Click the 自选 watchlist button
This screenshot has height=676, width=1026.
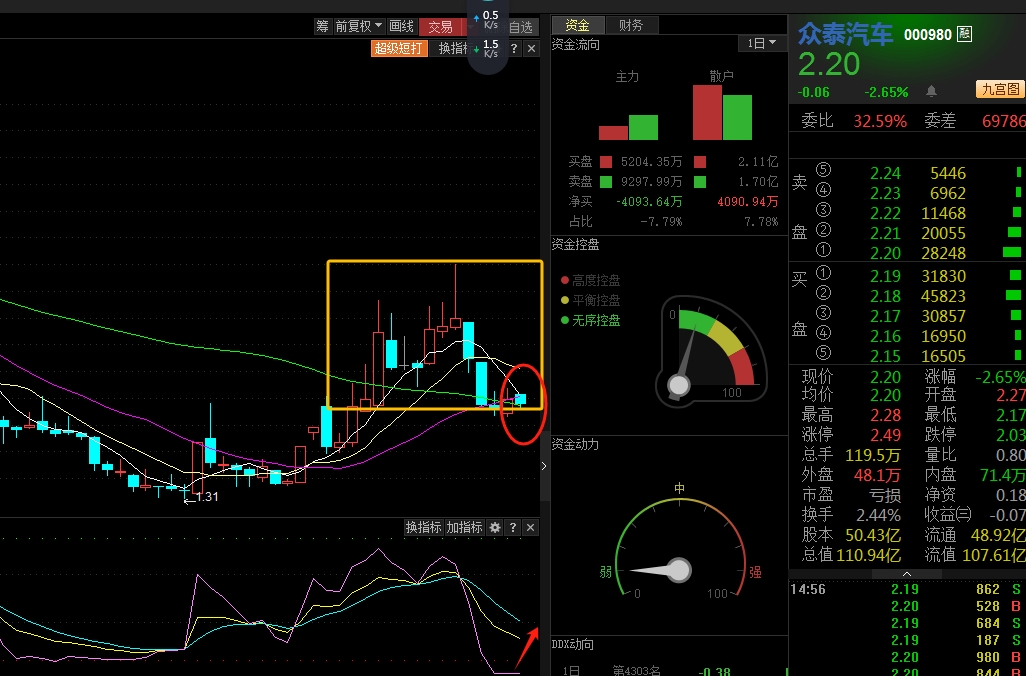[x=521, y=27]
